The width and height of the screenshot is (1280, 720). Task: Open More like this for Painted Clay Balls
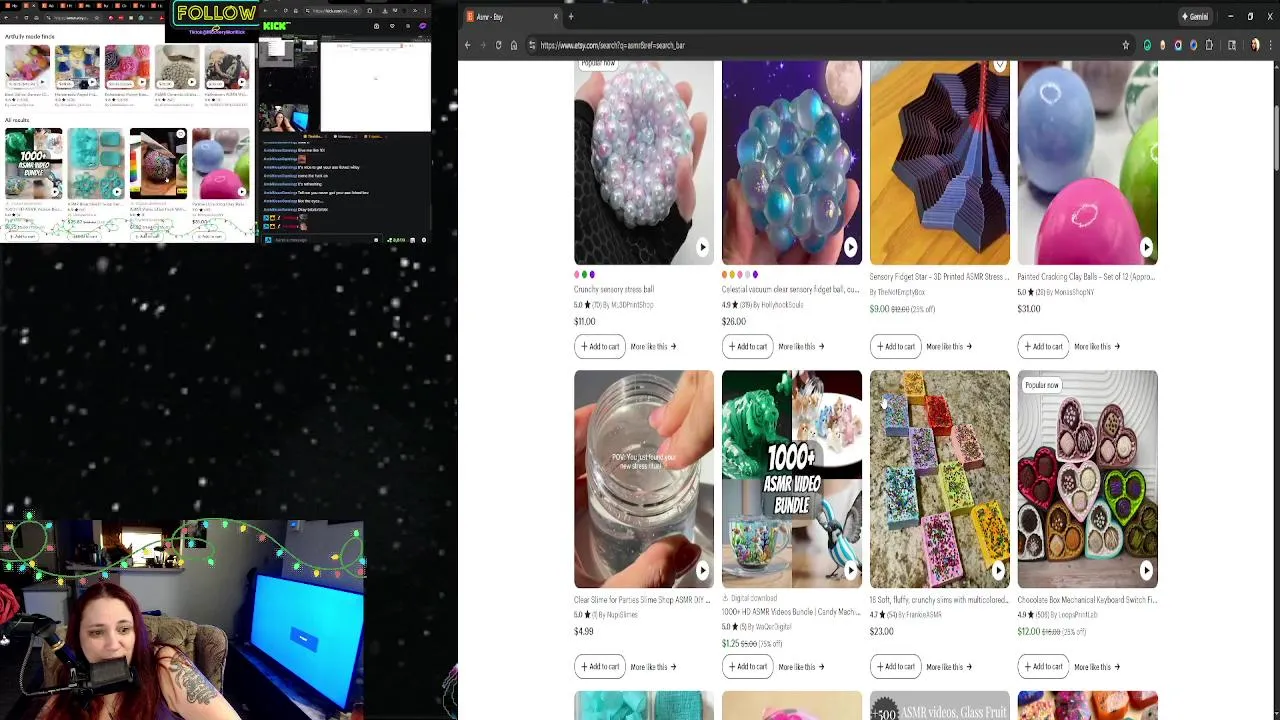point(1097,346)
